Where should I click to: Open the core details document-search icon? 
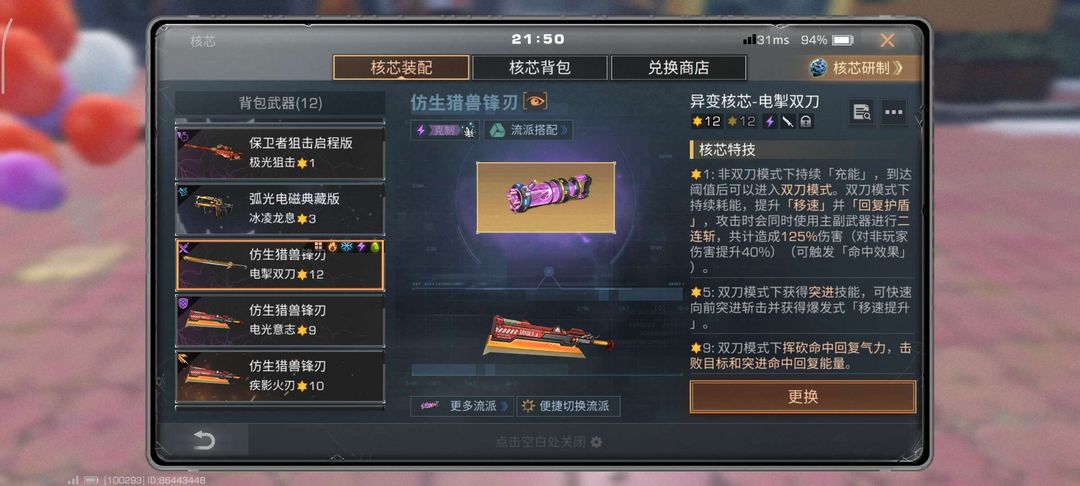click(861, 112)
